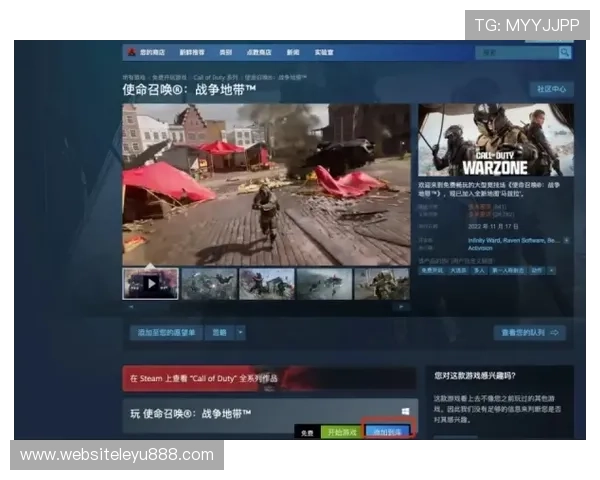
Task: Click the Windows platform icon
Action: point(406,411)
